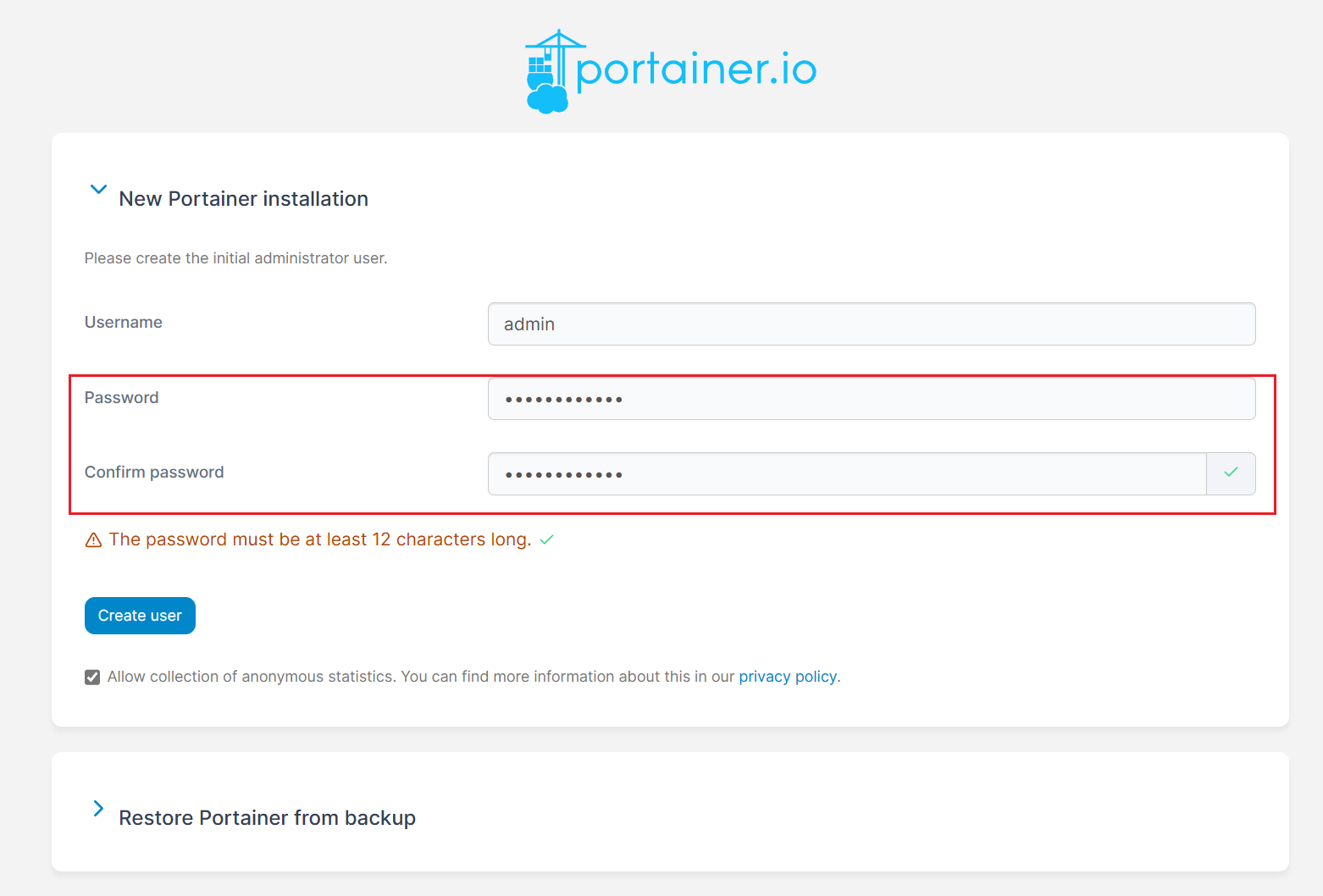
Task: Uncheck the anonymous statistics checkbox
Action: click(x=92, y=678)
